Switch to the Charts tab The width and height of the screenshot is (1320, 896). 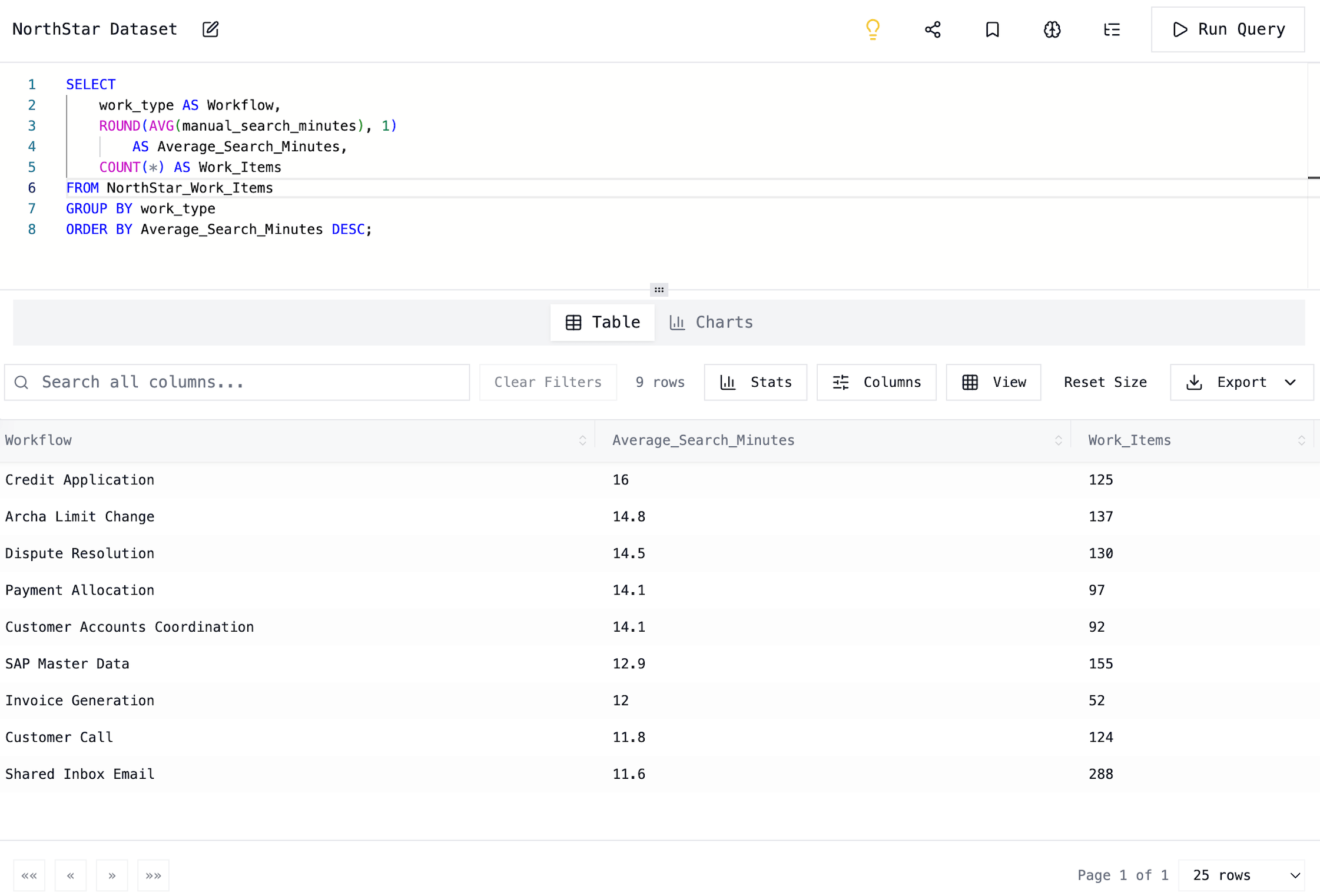(711, 322)
